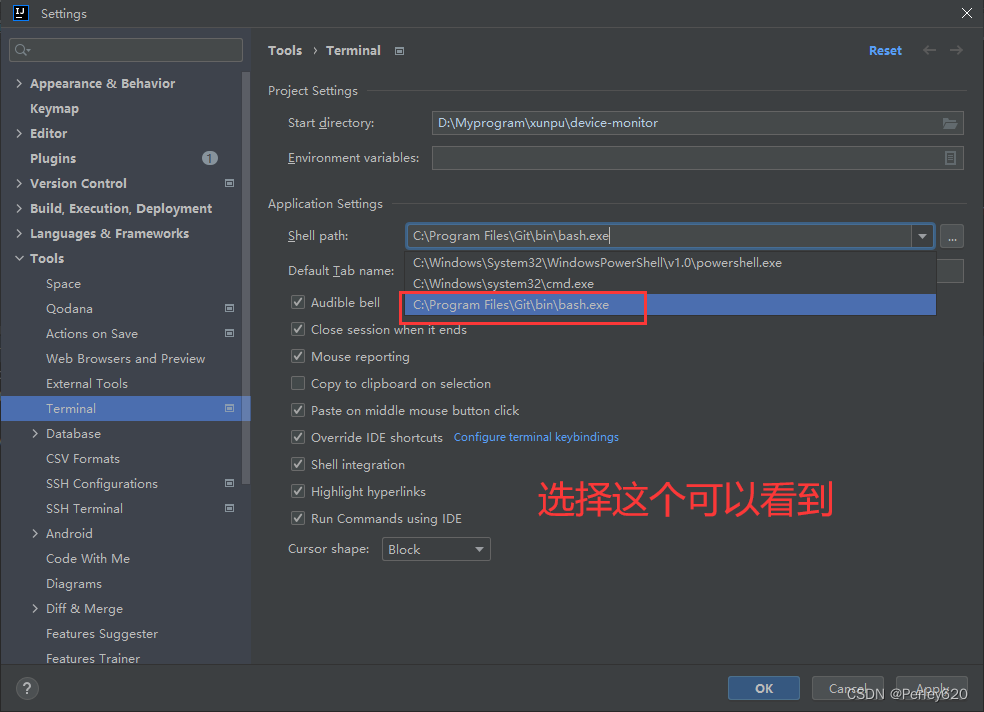The width and height of the screenshot is (984, 712).
Task: Click project icon beside SSH Terminal
Action: click(230, 508)
